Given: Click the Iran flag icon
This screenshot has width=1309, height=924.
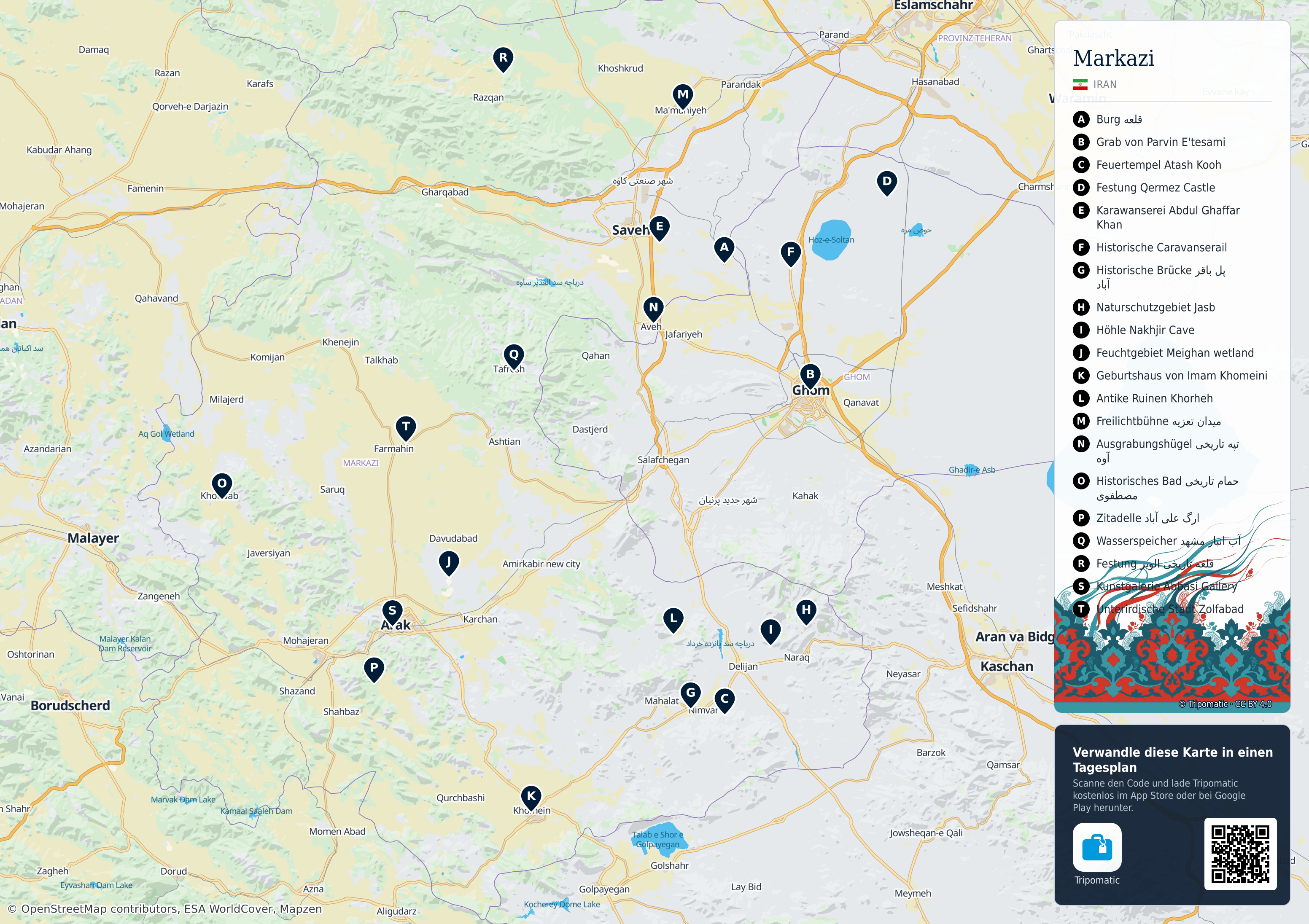Looking at the screenshot, I should coord(1080,84).
